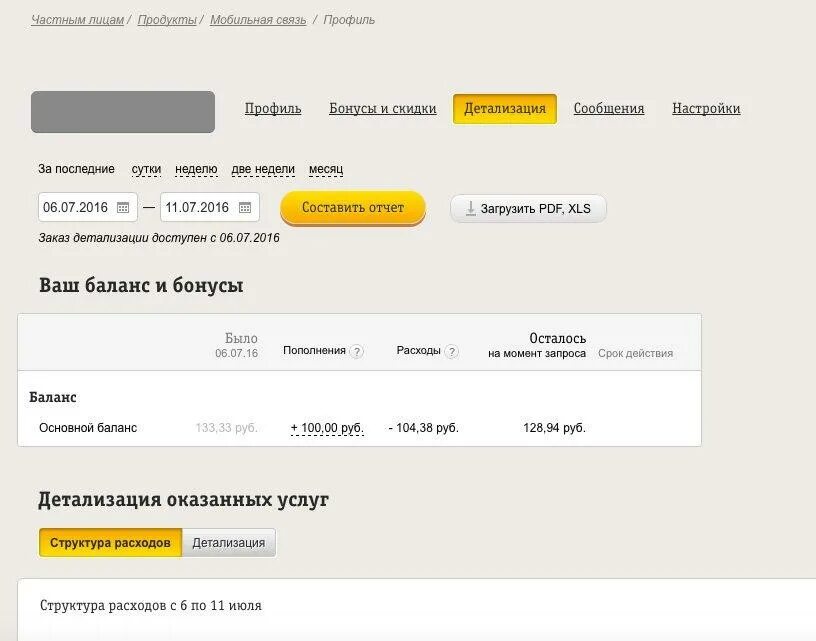
Task: Open calendar picker for start date 06.07.2016
Action: coord(123,208)
